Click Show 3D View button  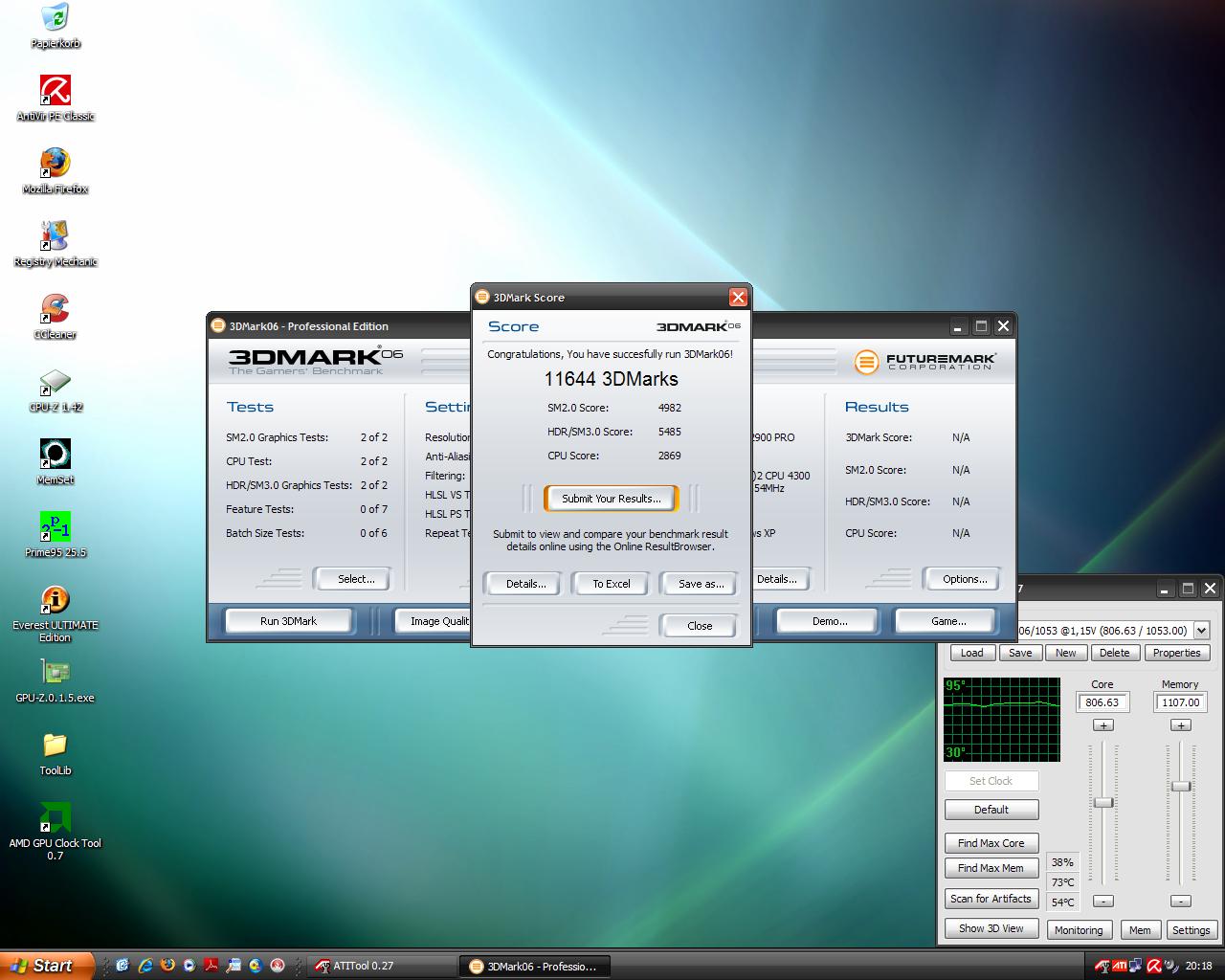click(991, 928)
